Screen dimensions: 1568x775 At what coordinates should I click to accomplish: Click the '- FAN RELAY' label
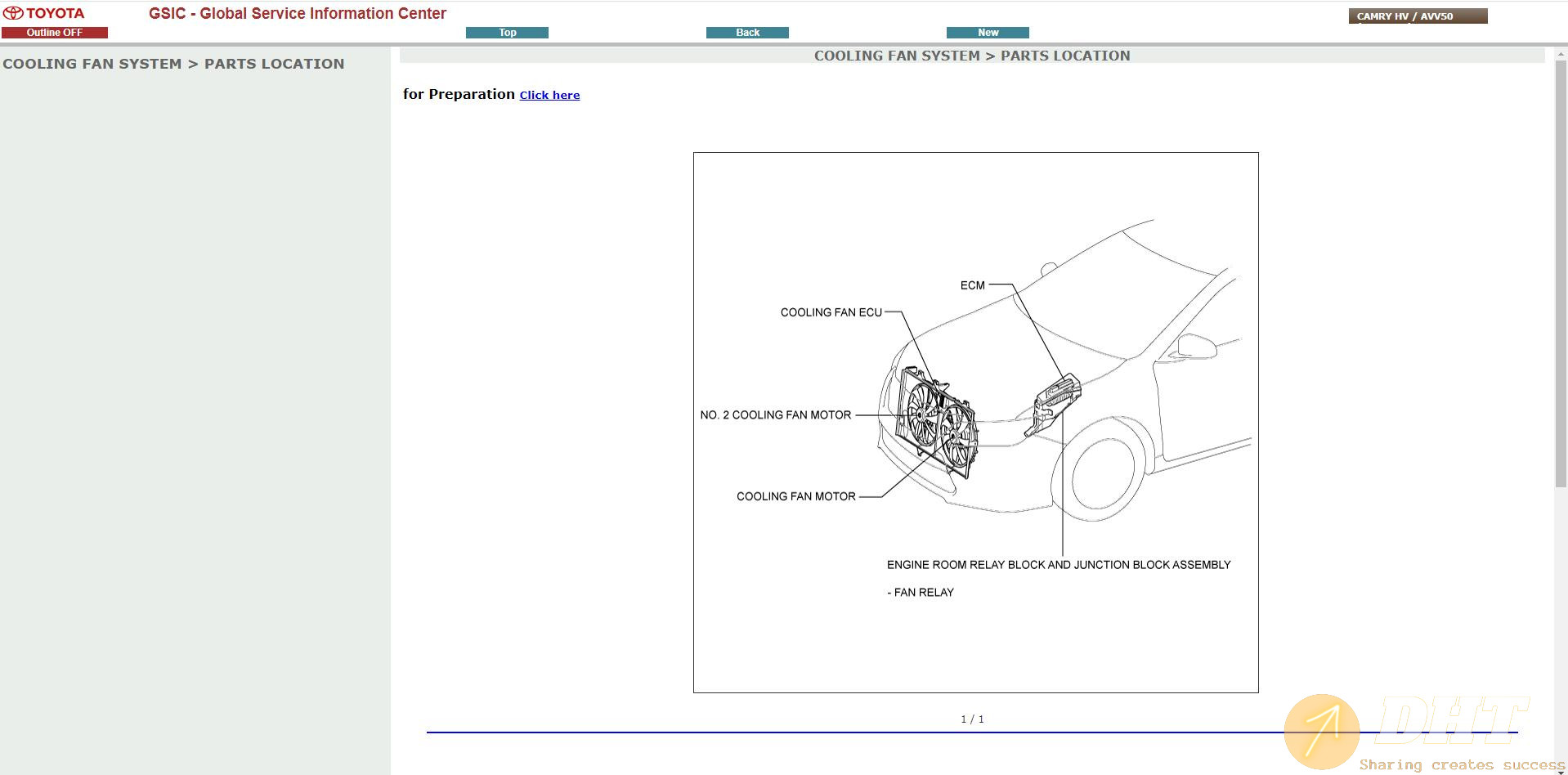point(921,593)
